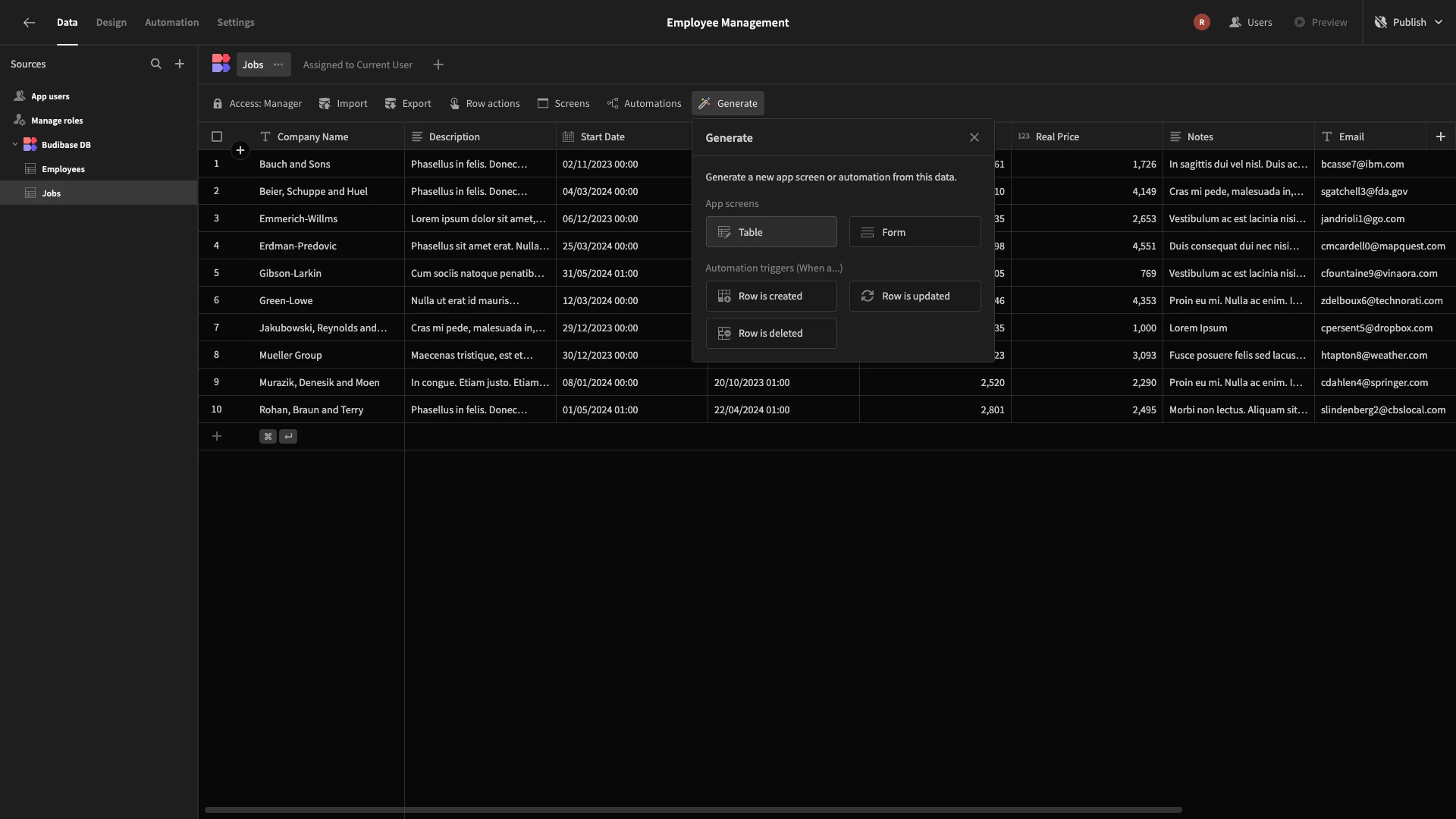Click the user avatar R icon
The width and height of the screenshot is (1456, 819).
tap(1202, 22)
